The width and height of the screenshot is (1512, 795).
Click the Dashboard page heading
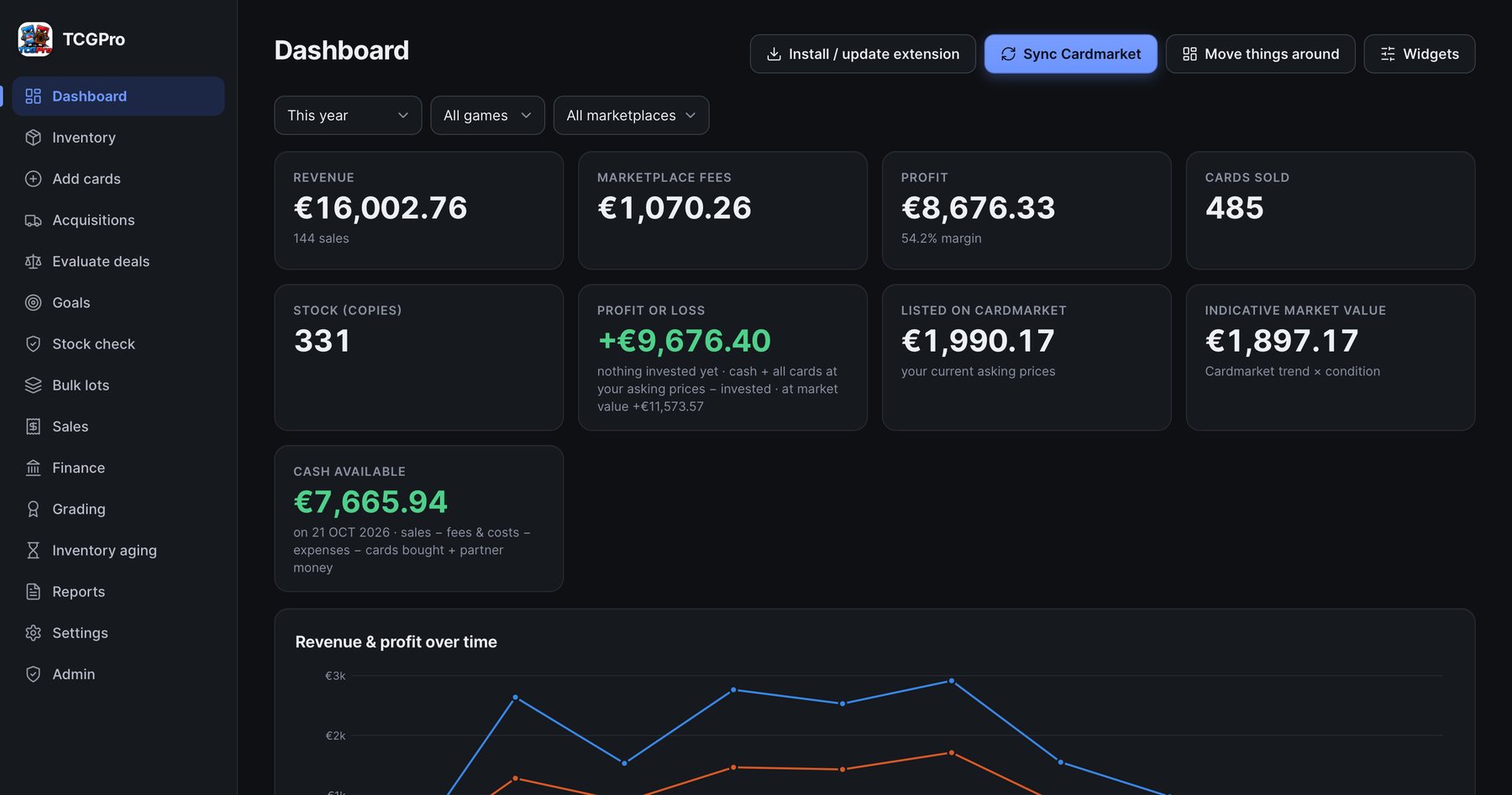tap(342, 50)
